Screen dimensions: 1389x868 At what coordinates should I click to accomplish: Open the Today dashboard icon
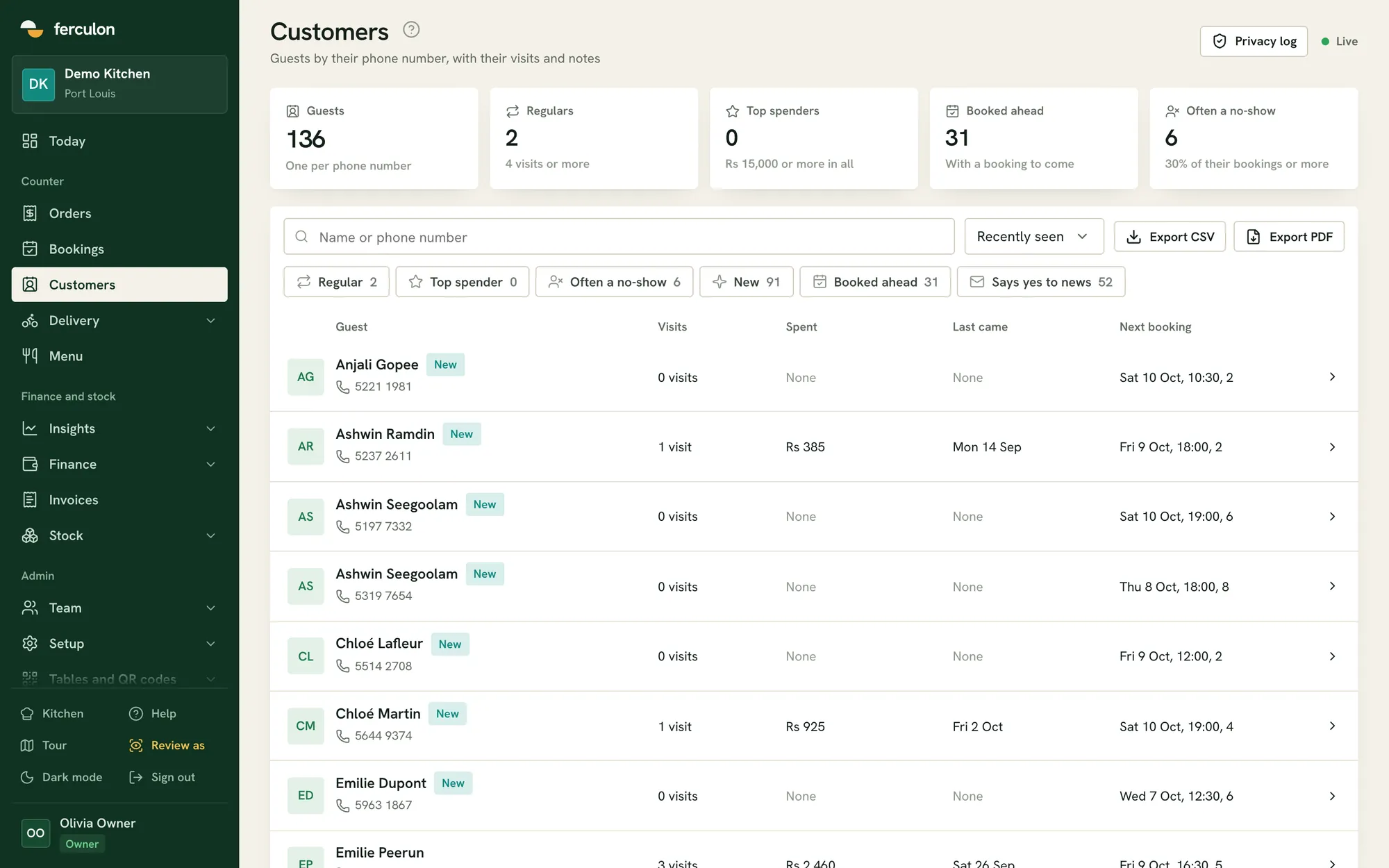pos(30,141)
